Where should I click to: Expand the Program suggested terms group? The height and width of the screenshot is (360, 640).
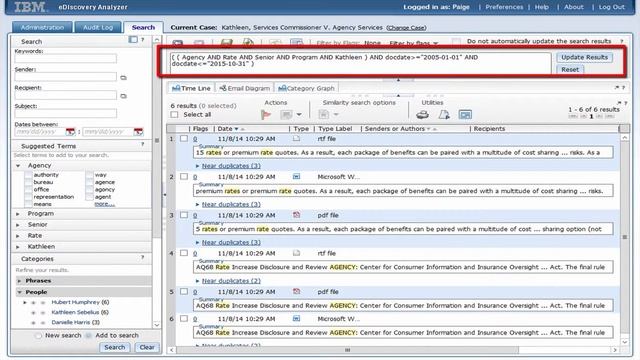18,213
